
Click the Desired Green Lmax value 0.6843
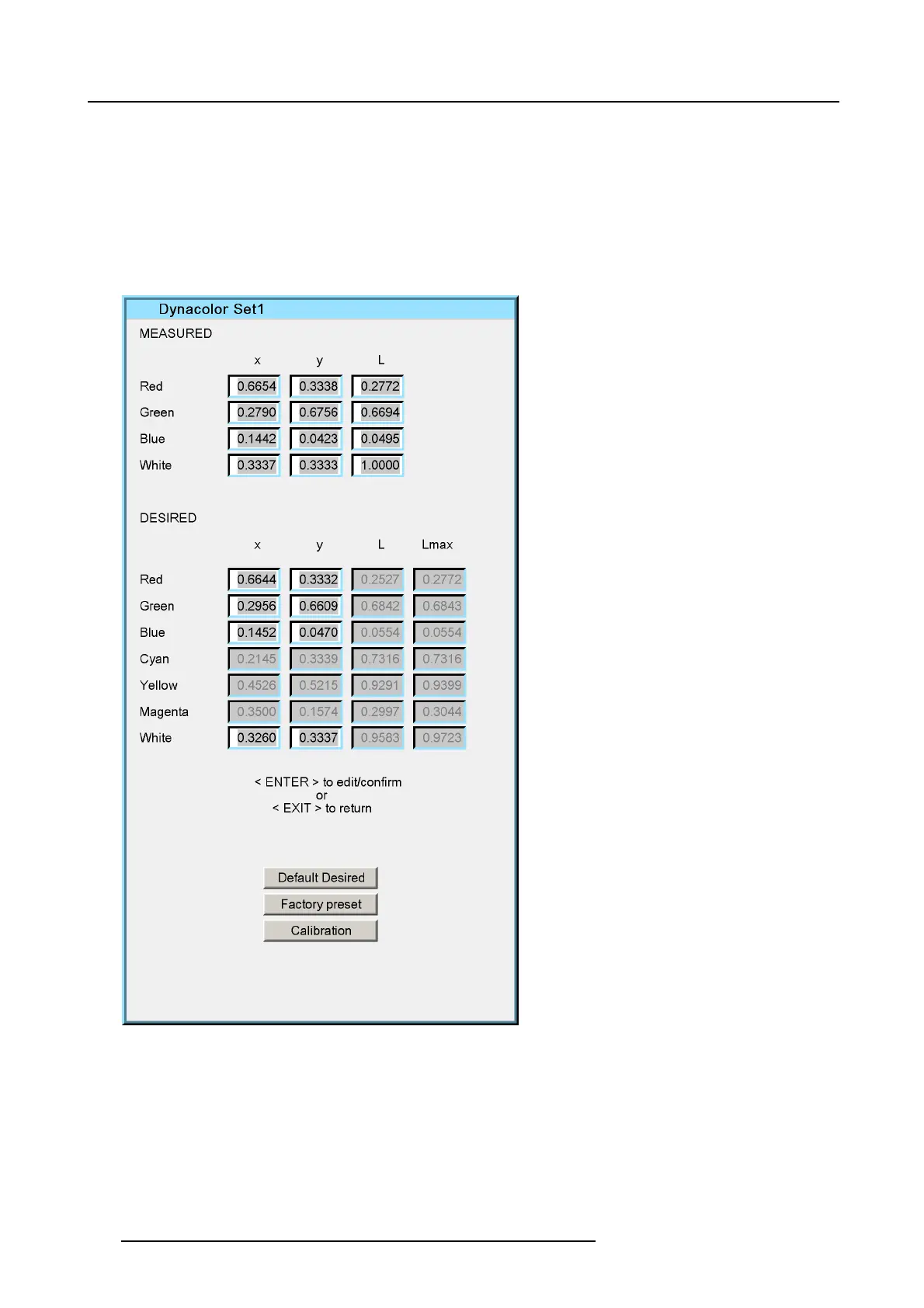440,606
